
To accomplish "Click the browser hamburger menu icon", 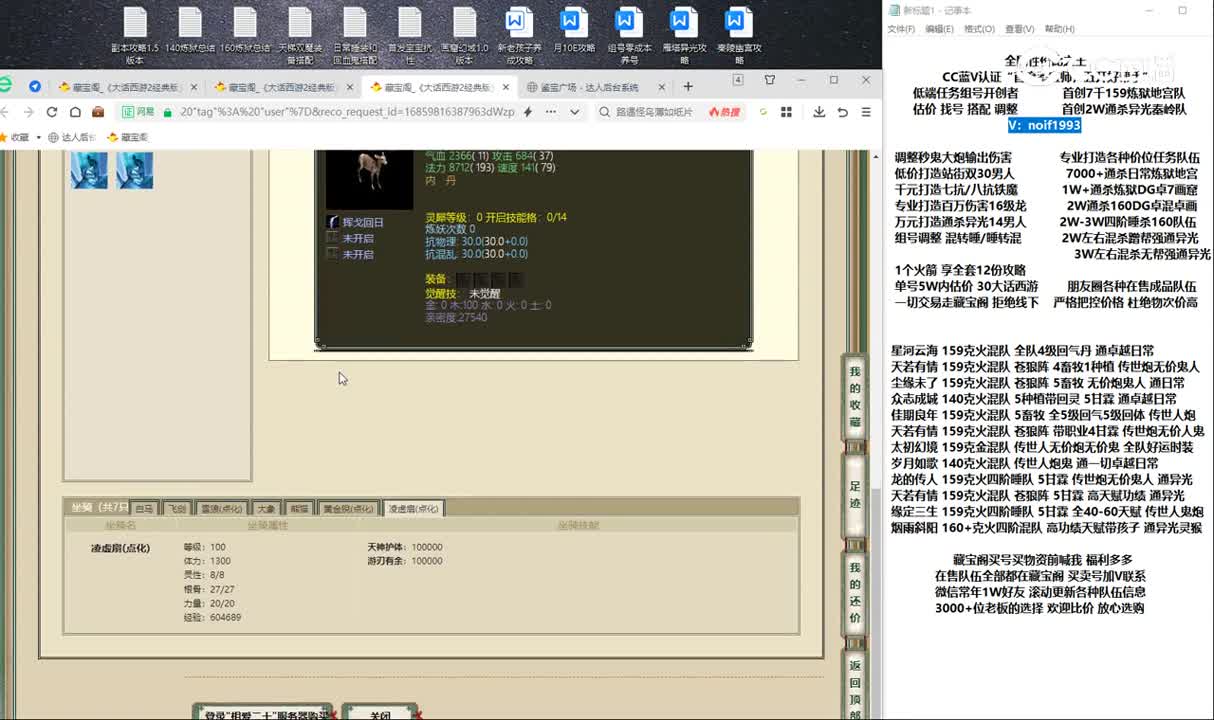I will (x=866, y=112).
